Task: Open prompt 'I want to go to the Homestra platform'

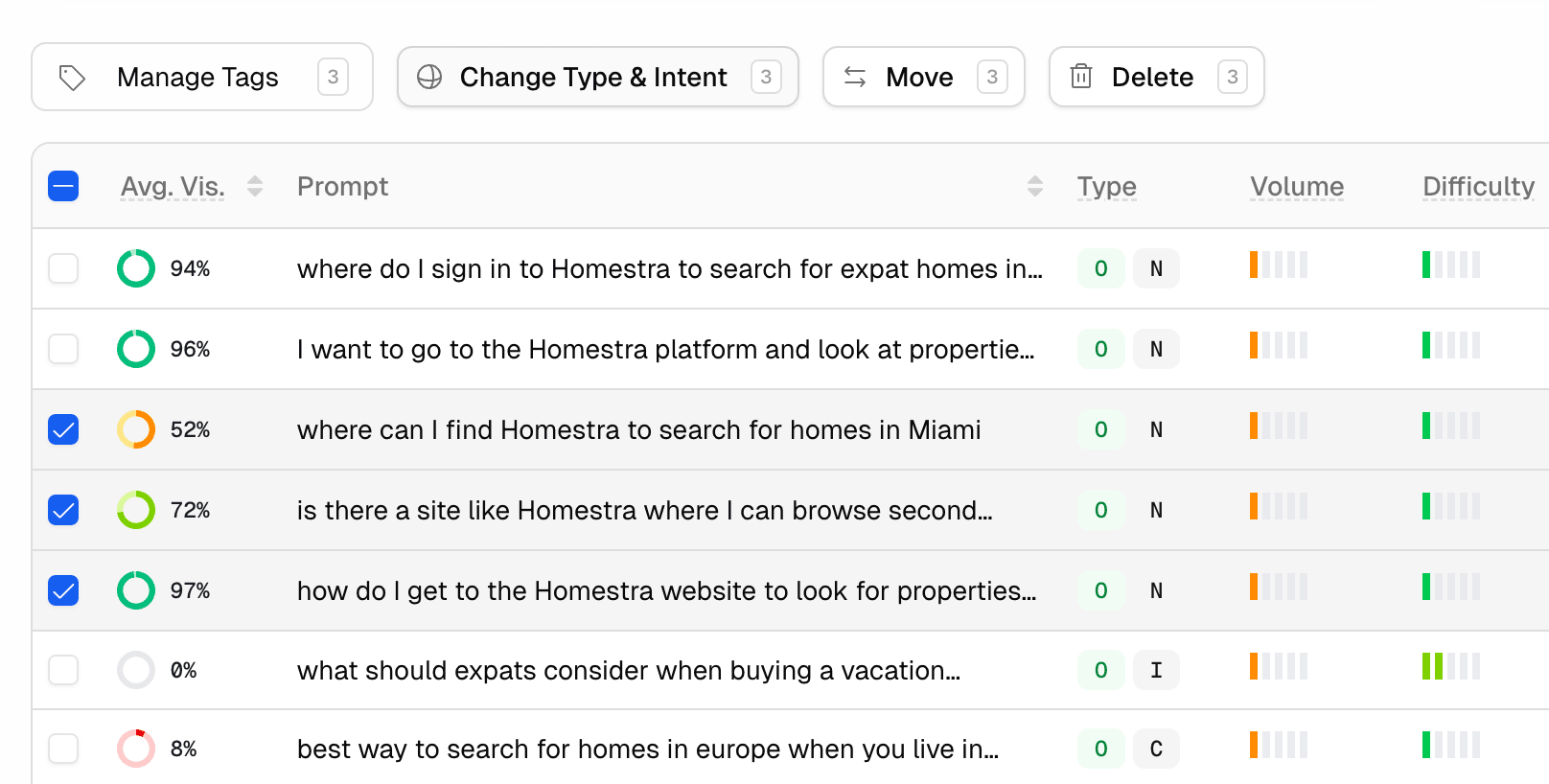Action: coord(666,349)
